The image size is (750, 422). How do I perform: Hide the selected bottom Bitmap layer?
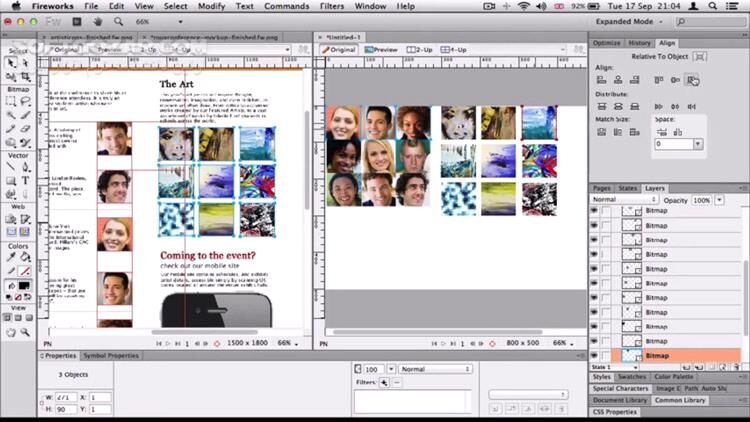594,355
